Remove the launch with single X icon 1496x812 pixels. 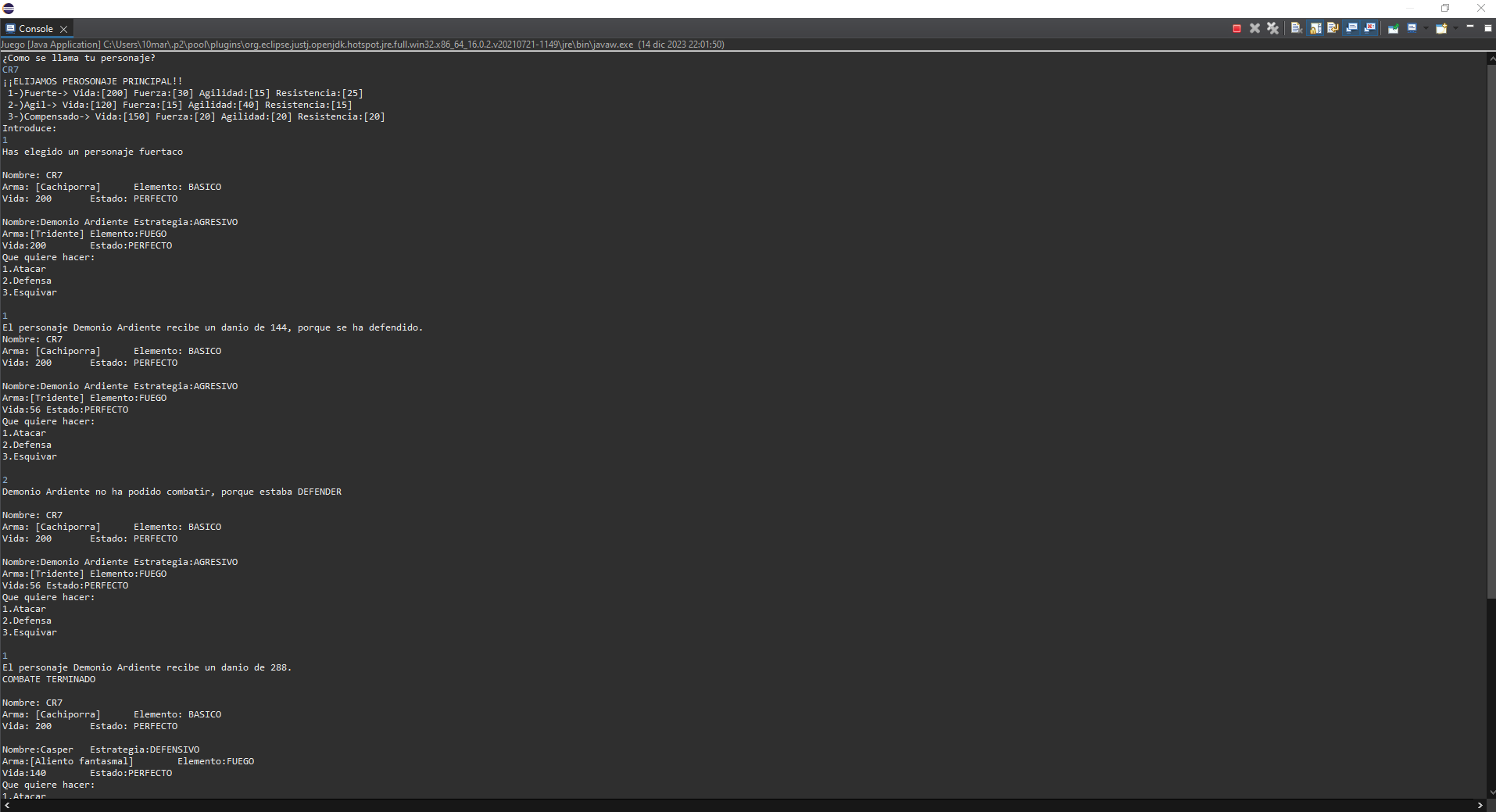click(x=1254, y=28)
